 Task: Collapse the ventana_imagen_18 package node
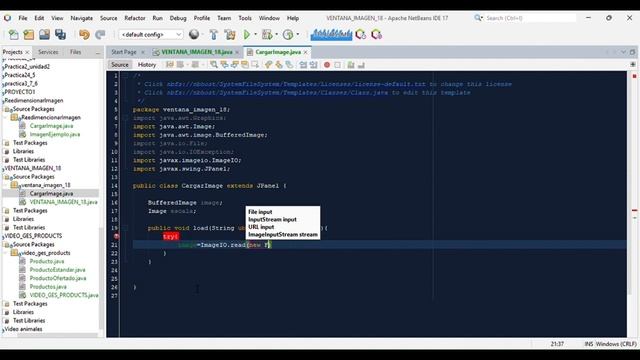pos(6,185)
